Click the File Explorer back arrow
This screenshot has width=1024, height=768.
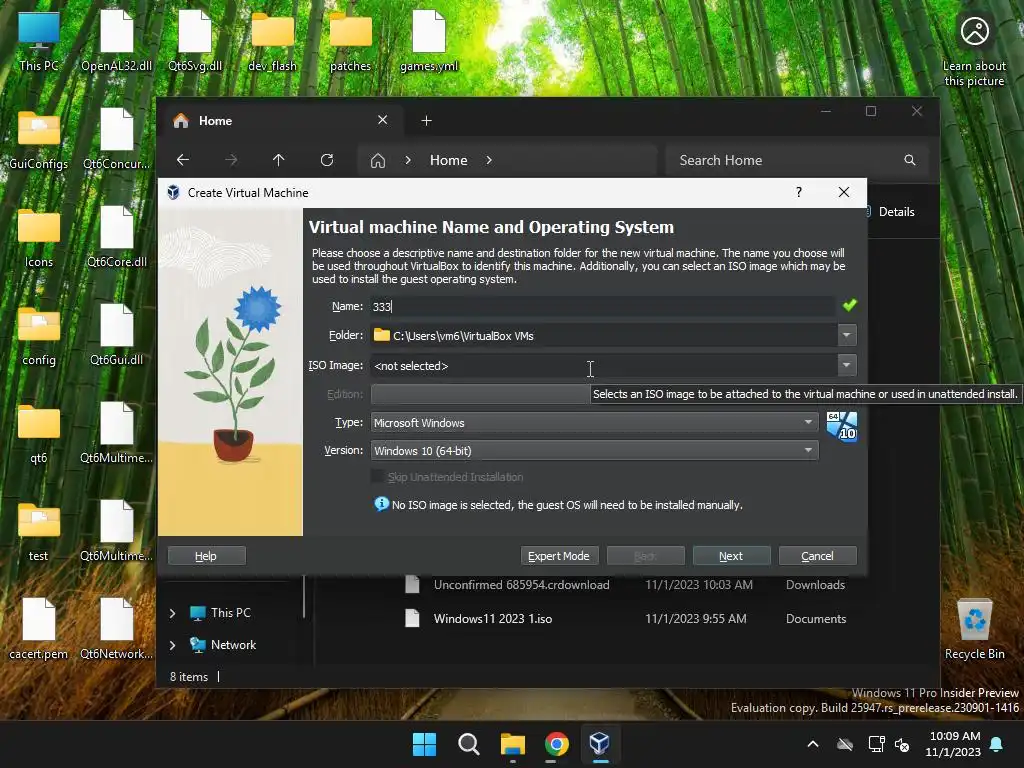pos(183,160)
